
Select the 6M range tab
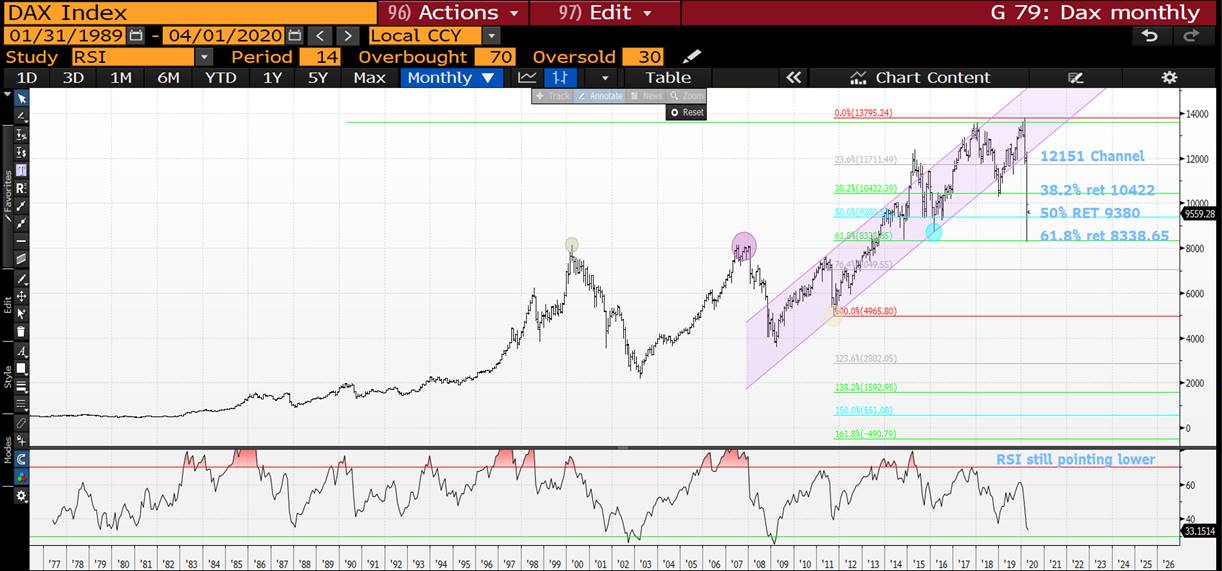[x=169, y=77]
